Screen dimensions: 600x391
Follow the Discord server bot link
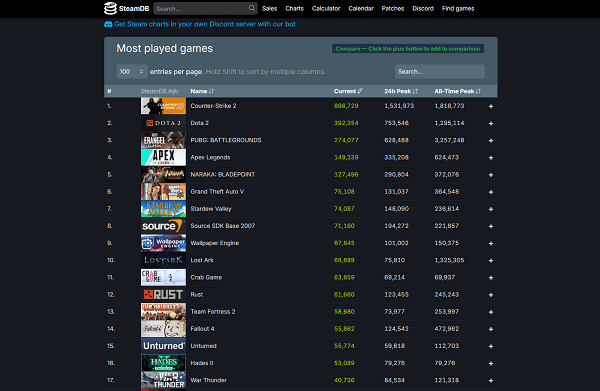(205, 24)
